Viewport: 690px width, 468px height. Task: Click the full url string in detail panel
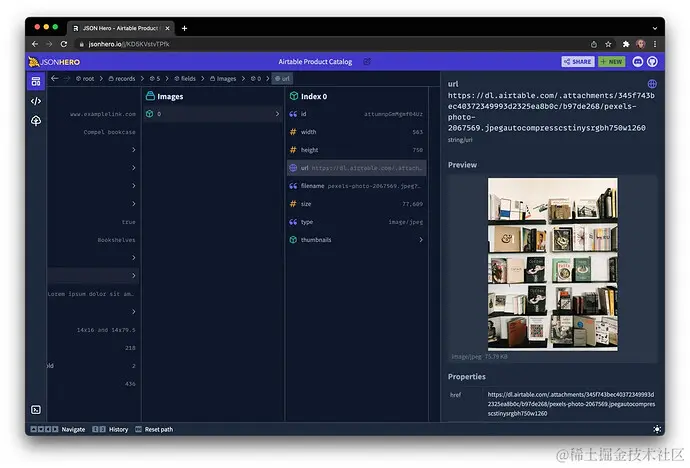(551, 112)
